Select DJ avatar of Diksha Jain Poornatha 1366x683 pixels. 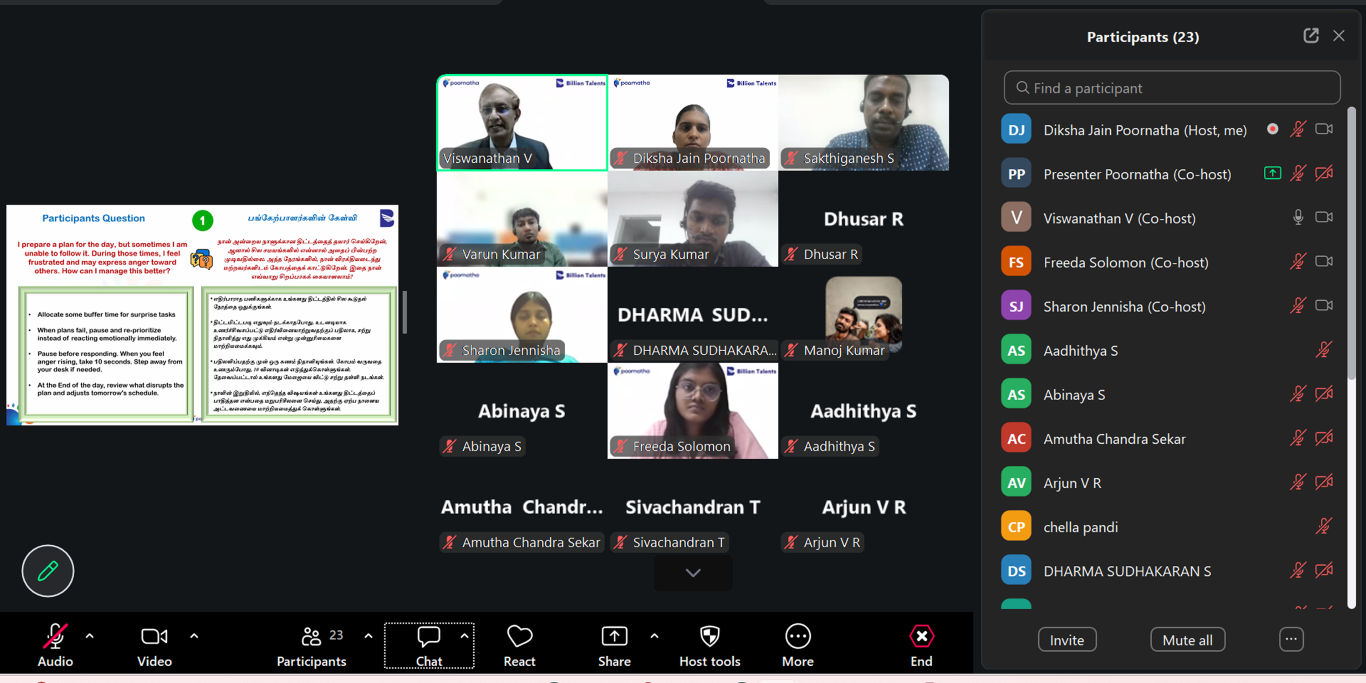tap(1016, 130)
